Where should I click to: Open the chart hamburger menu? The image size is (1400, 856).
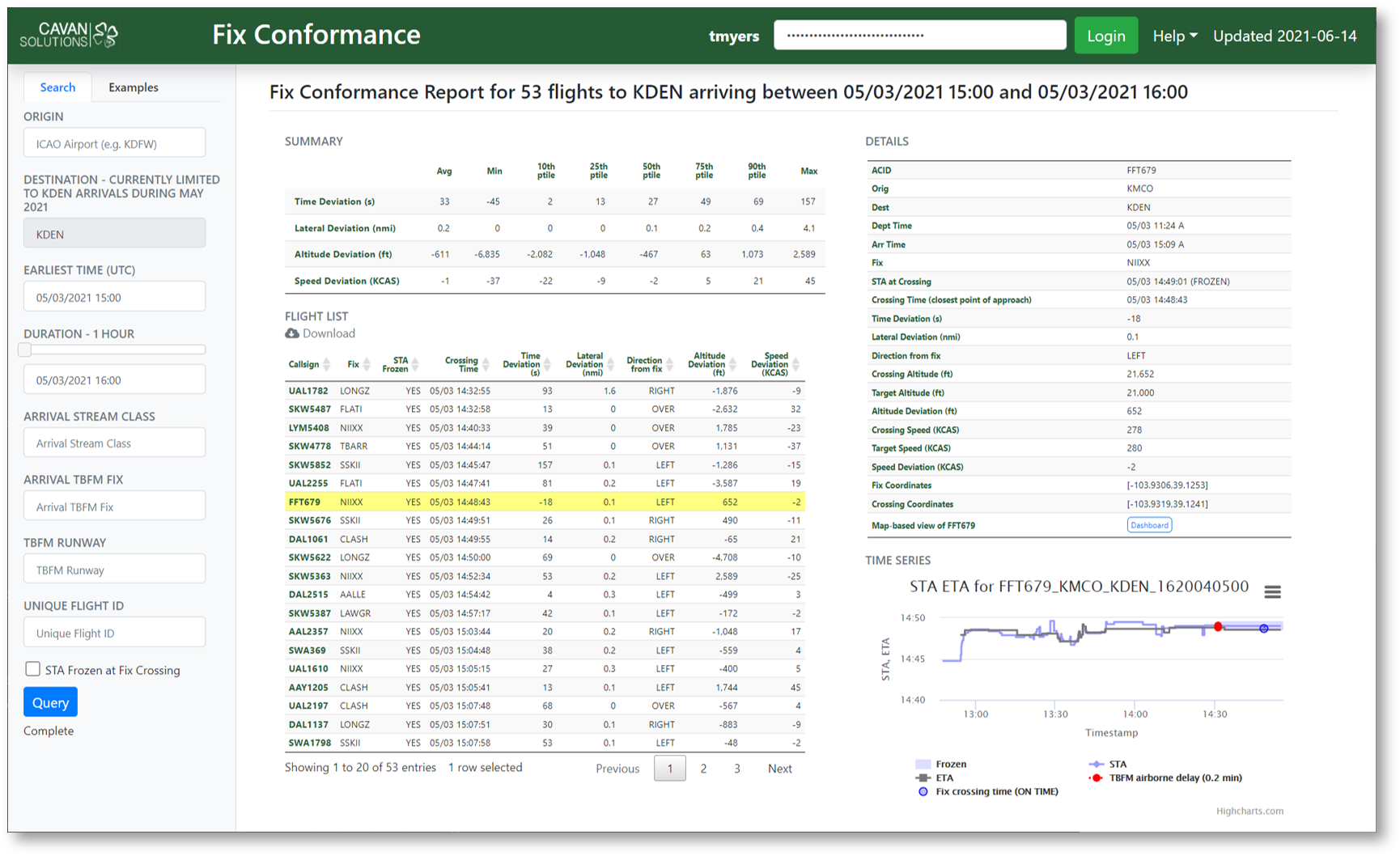point(1272,592)
